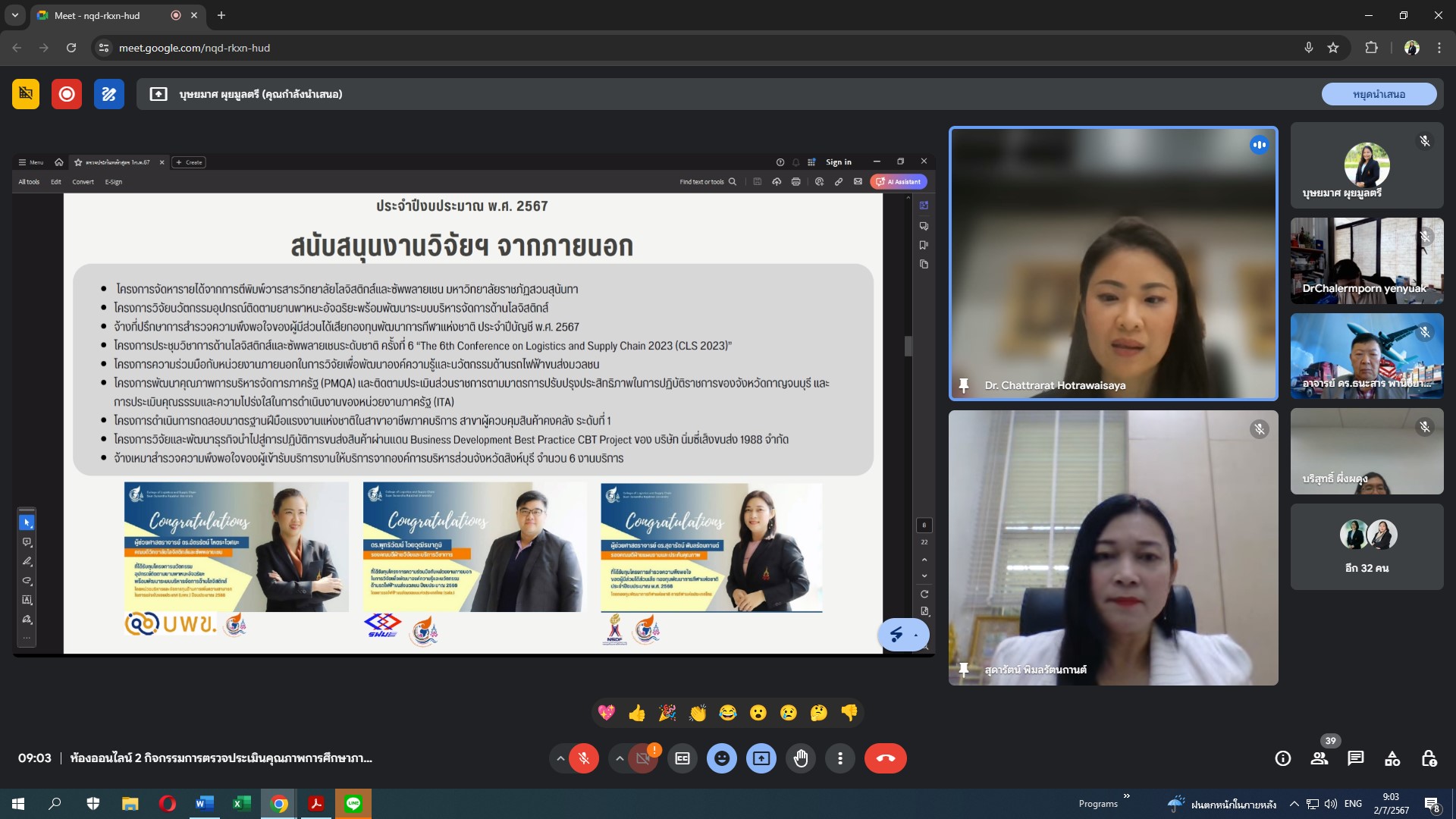
Task: Raise hand in the meeting
Action: (801, 758)
